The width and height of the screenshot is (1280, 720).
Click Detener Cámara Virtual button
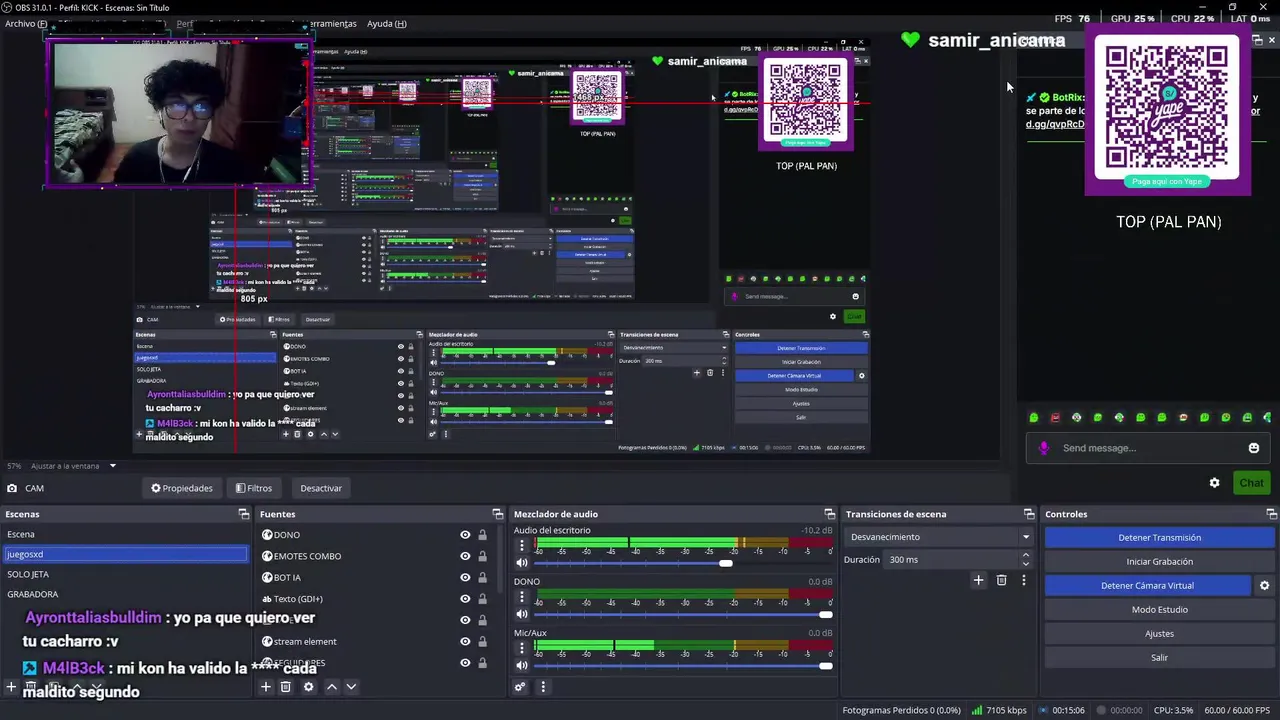(1148, 586)
